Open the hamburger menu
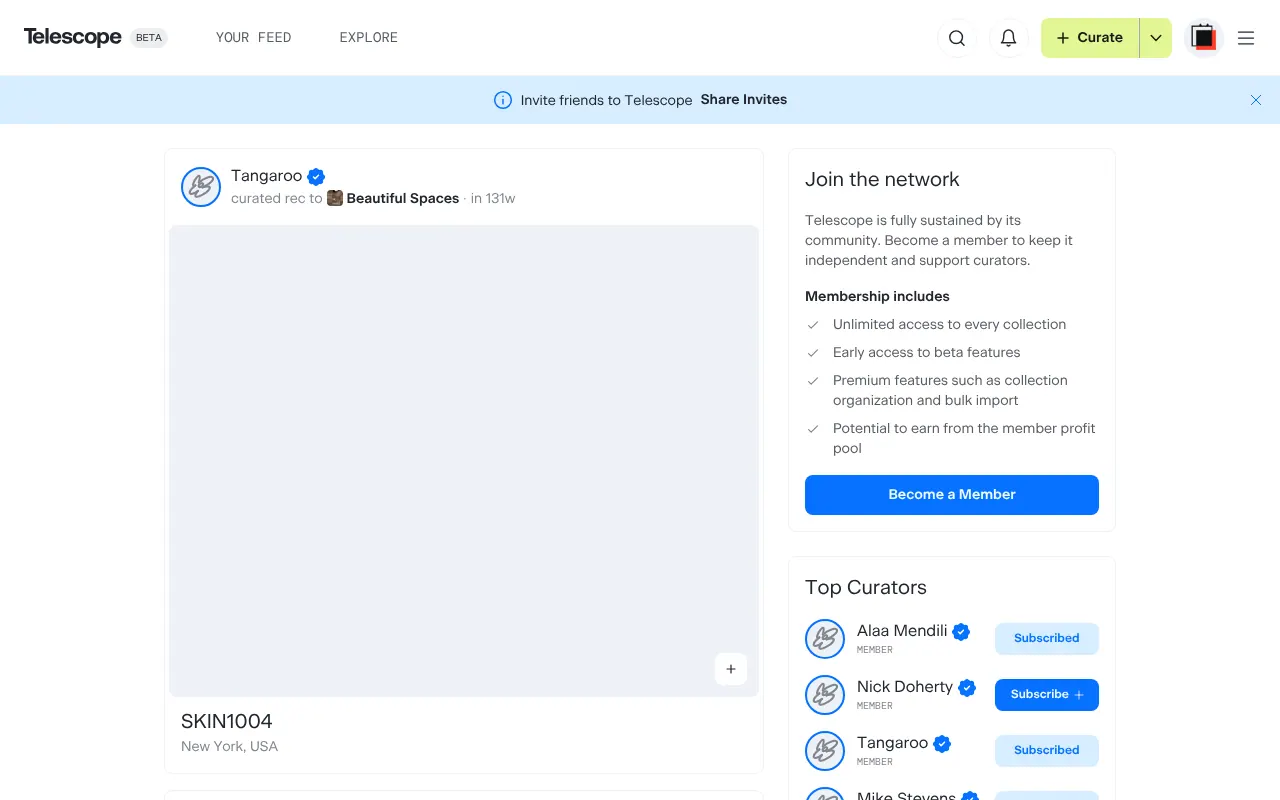 1246,38
